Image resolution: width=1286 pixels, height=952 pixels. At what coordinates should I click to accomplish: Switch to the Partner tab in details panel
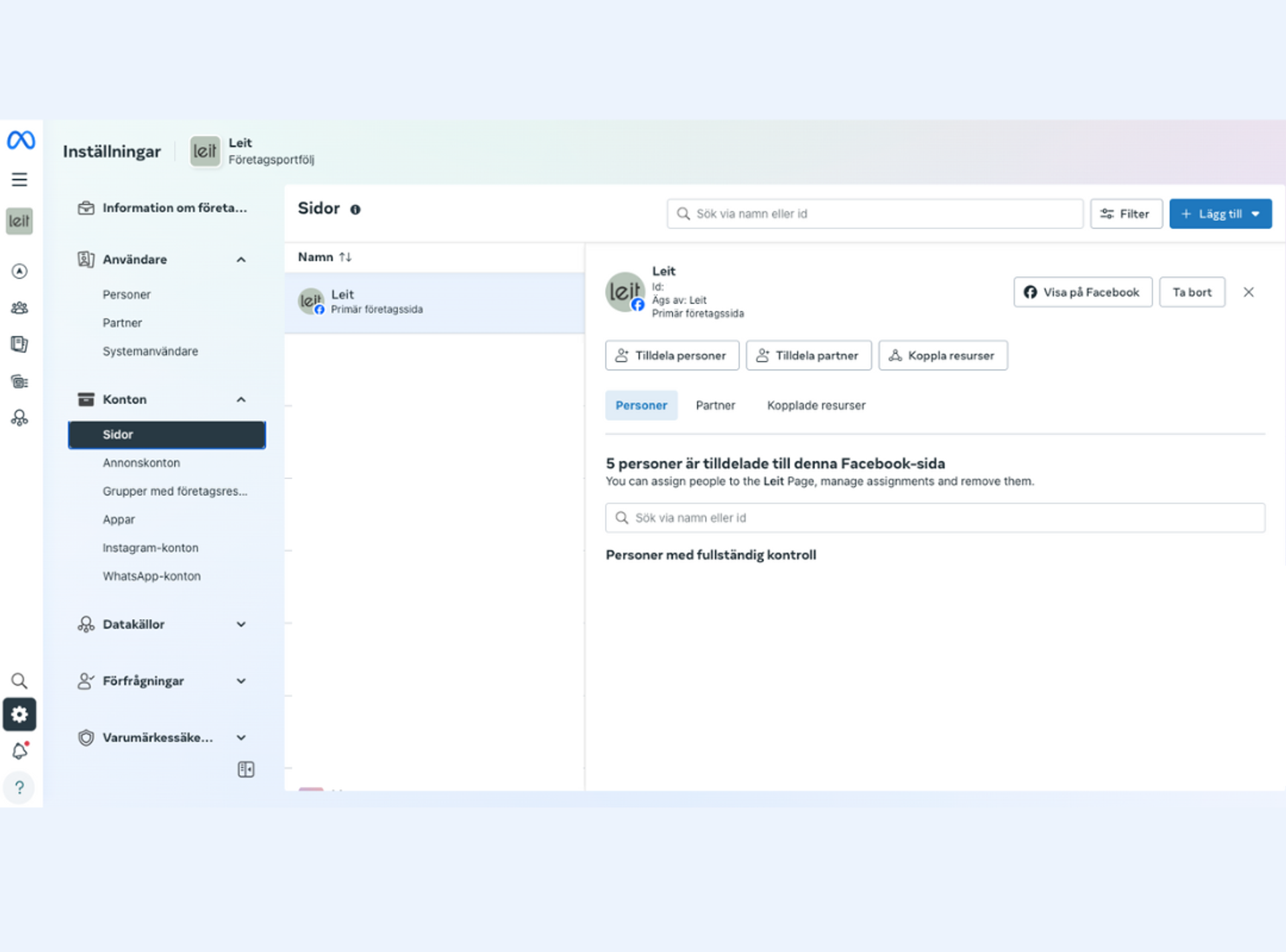pos(715,405)
